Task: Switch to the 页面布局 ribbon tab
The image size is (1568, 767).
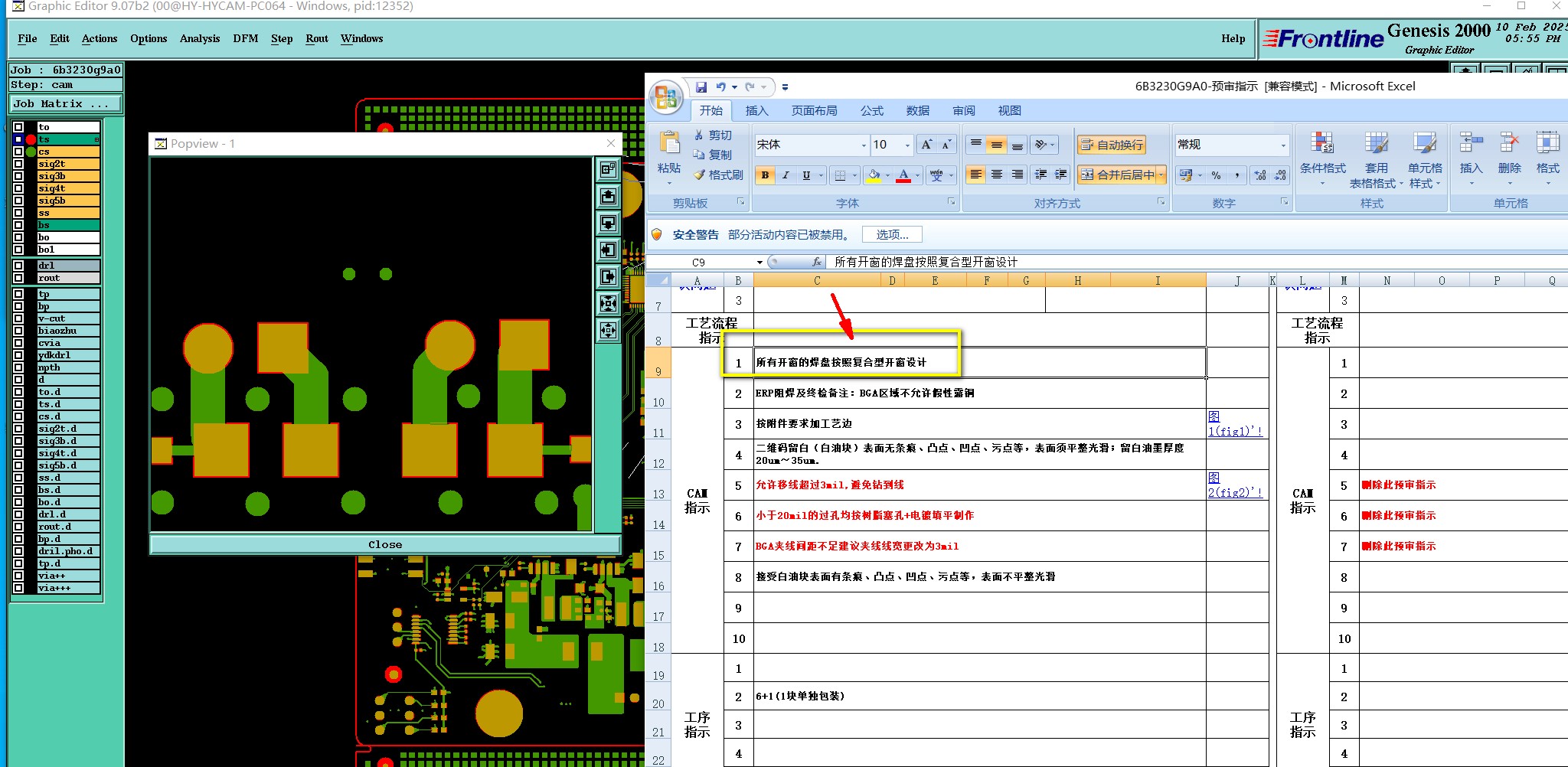Action: point(814,111)
